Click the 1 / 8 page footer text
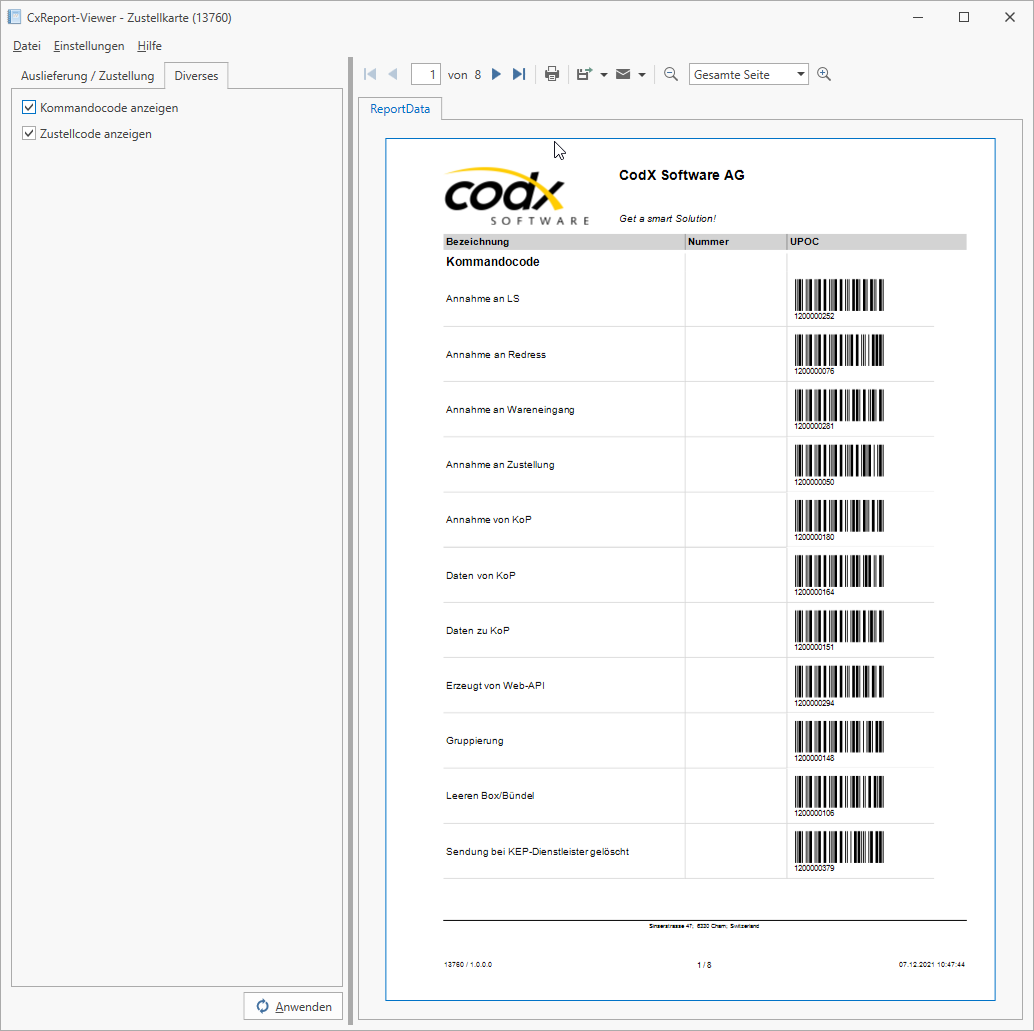 coord(704,965)
